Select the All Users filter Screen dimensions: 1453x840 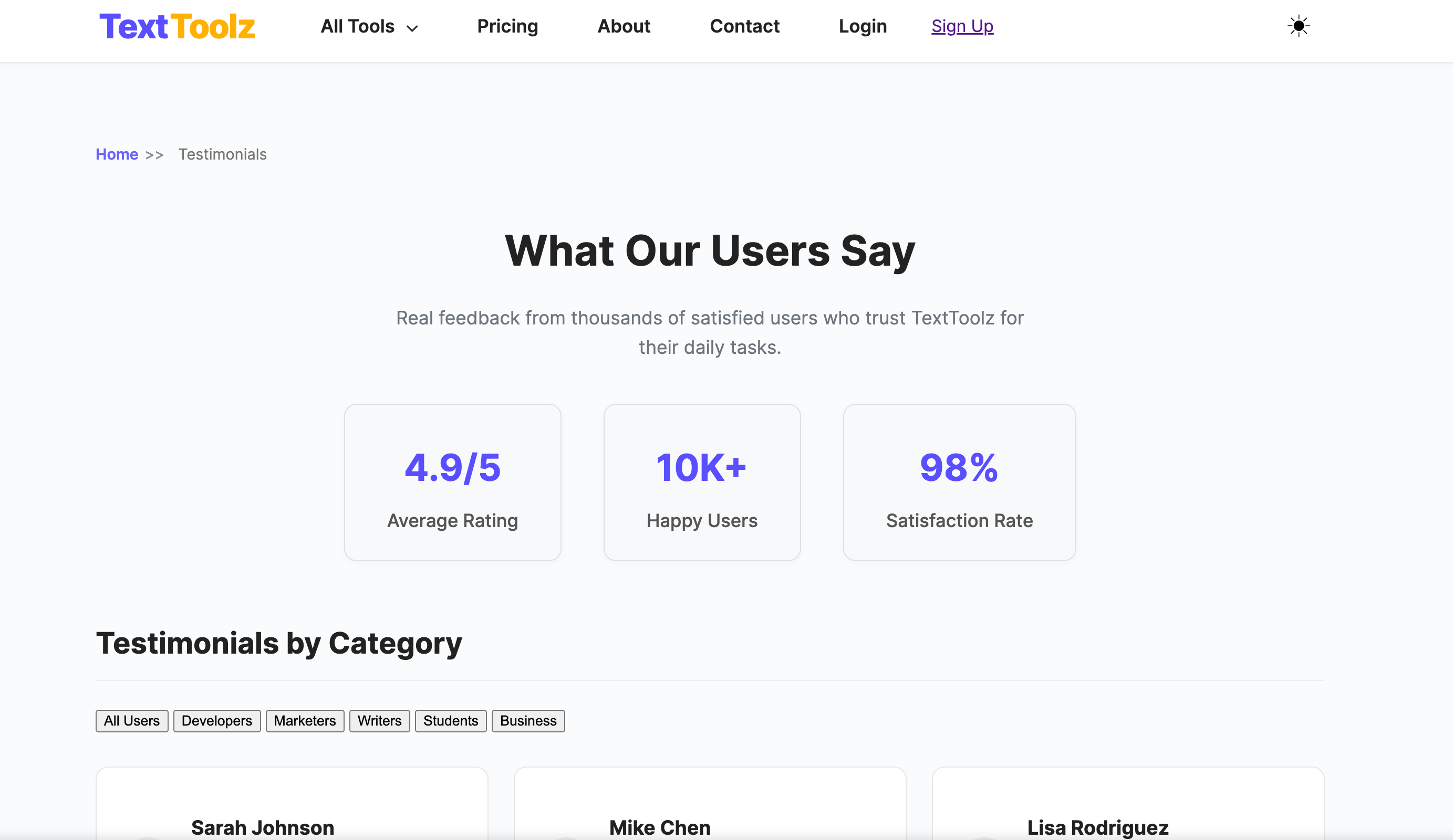[132, 721]
